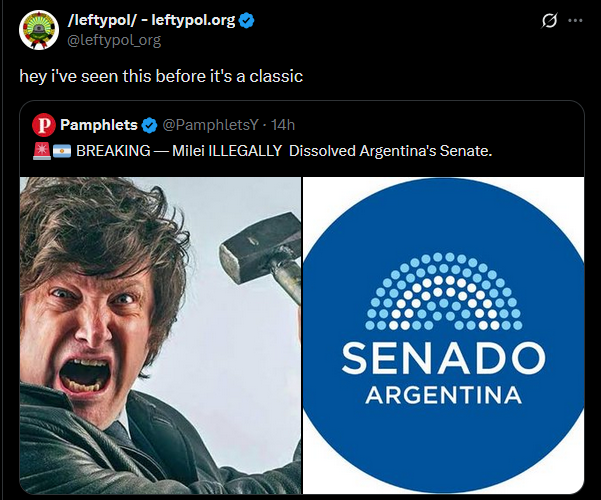This screenshot has width=601, height=500.
Task: Click the hammer head in the photo
Action: [261, 247]
